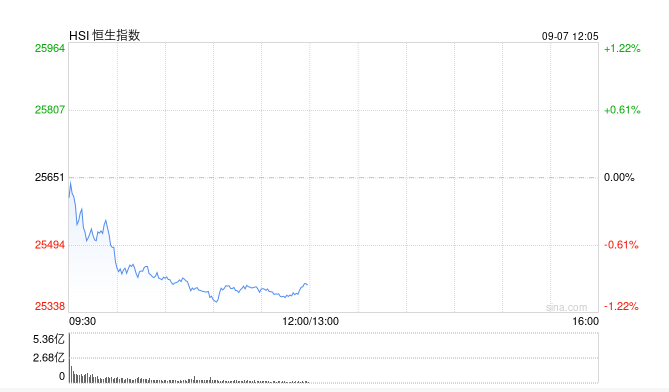
Task: Click the 2.68亿 volume axis label
Action: (49, 357)
